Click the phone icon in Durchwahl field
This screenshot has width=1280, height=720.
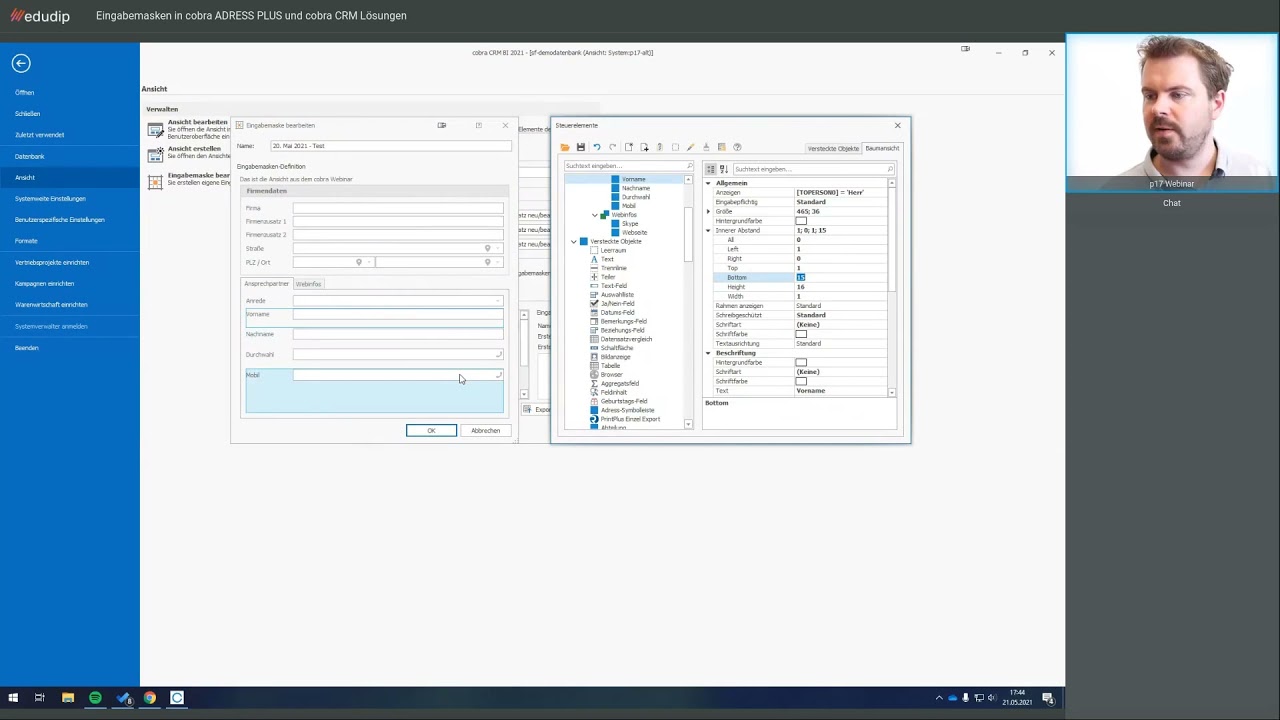point(498,354)
